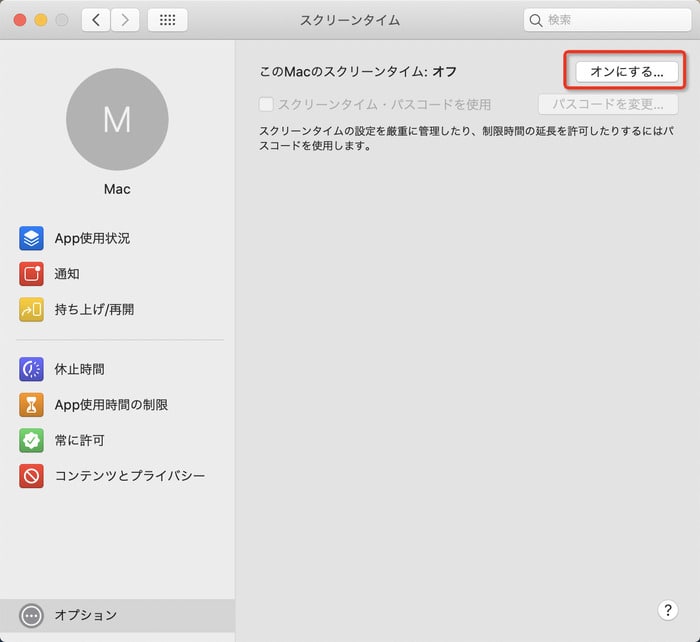Show all preferences with grid button
Screen dimensions: 700x642
pos(167,20)
